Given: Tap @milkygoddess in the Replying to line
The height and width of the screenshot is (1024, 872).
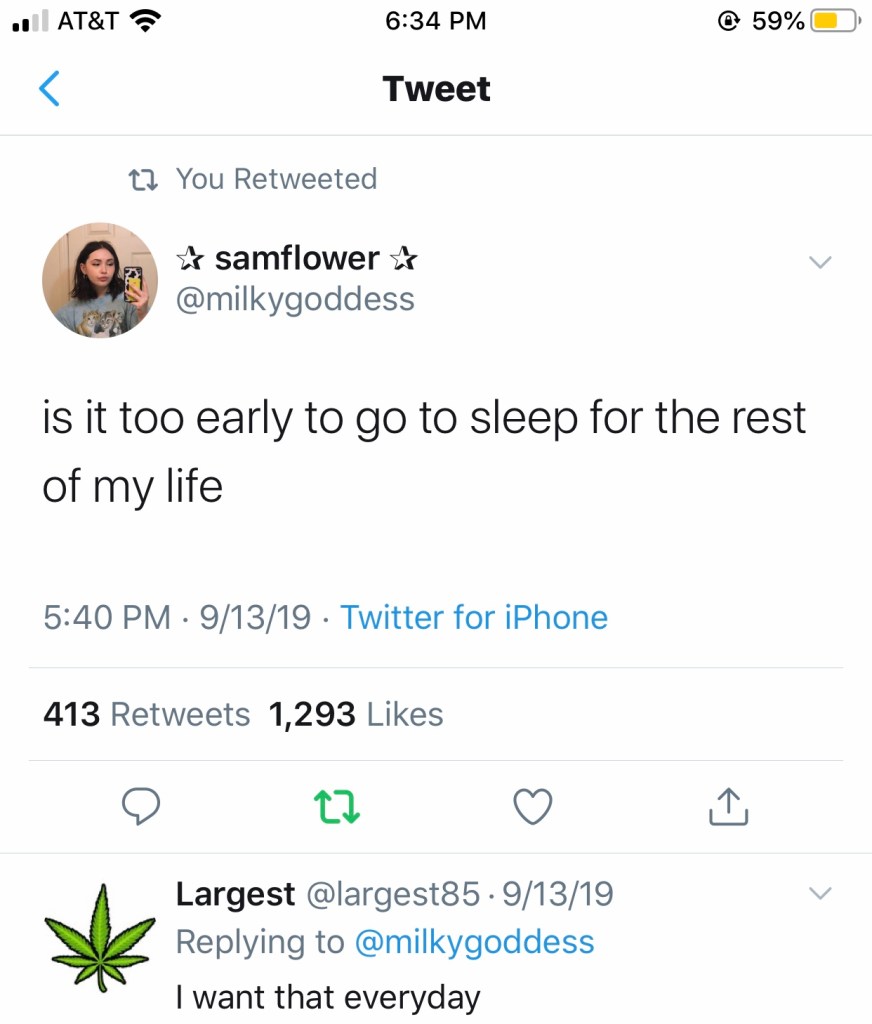Looking at the screenshot, I should click(x=474, y=942).
